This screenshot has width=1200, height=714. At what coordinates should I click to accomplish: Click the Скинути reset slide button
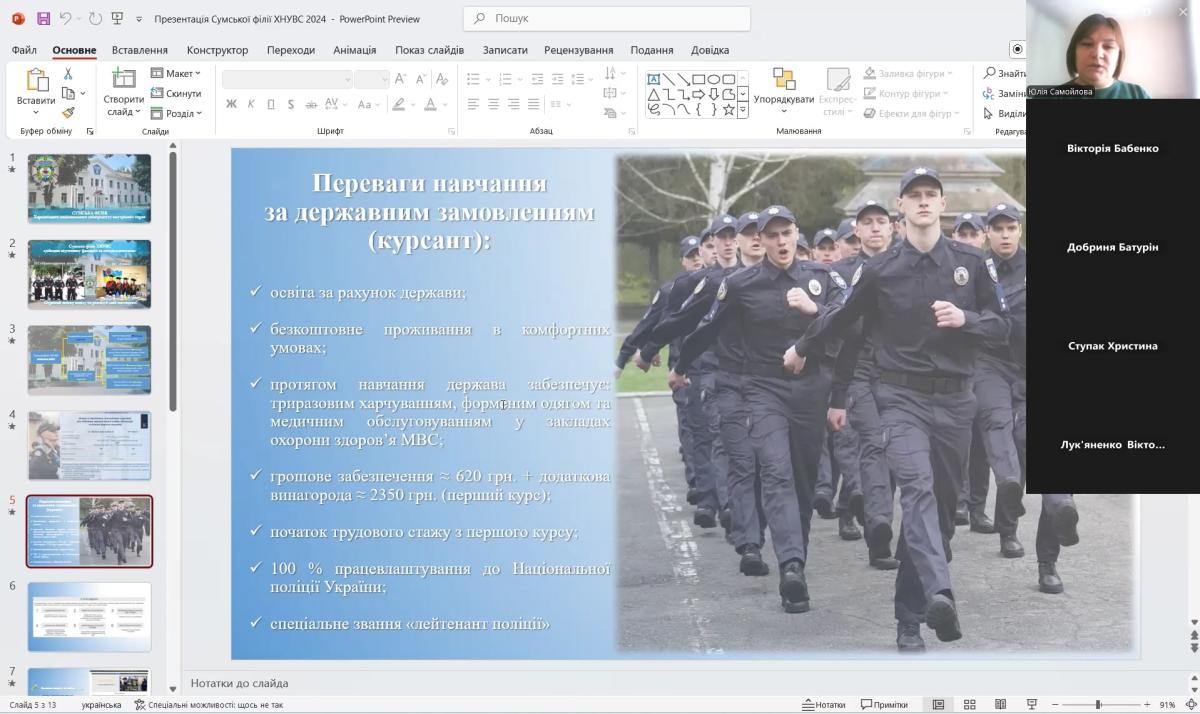176,93
